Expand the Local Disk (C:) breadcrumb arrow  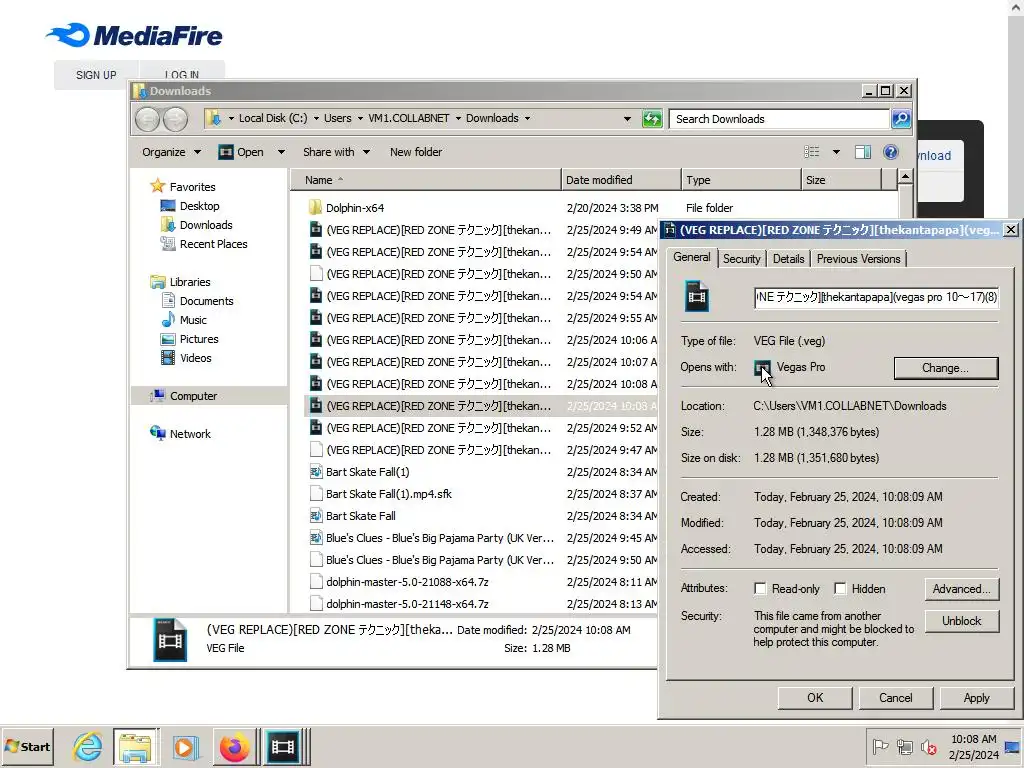click(316, 119)
